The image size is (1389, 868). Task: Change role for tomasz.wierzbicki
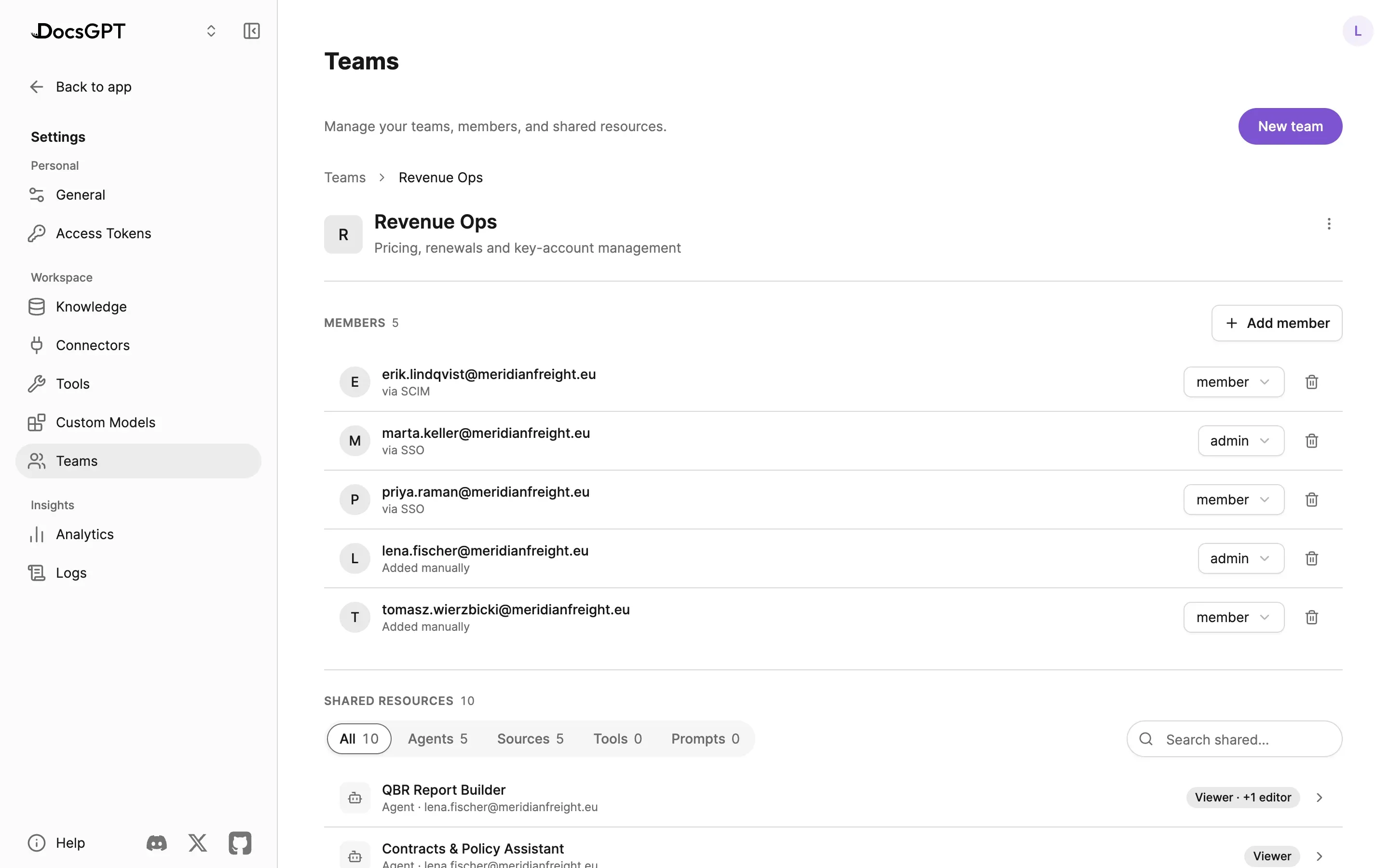coord(1233,617)
